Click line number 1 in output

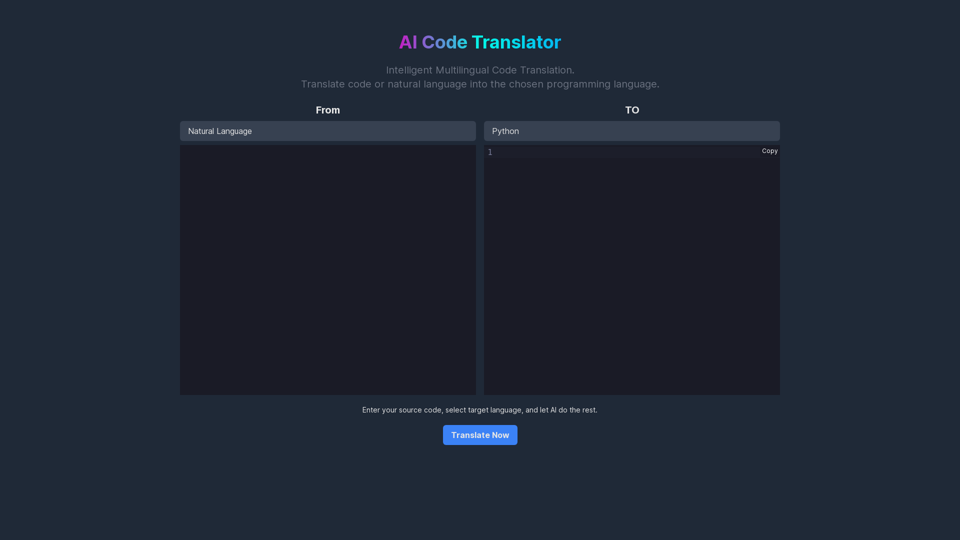pos(490,152)
